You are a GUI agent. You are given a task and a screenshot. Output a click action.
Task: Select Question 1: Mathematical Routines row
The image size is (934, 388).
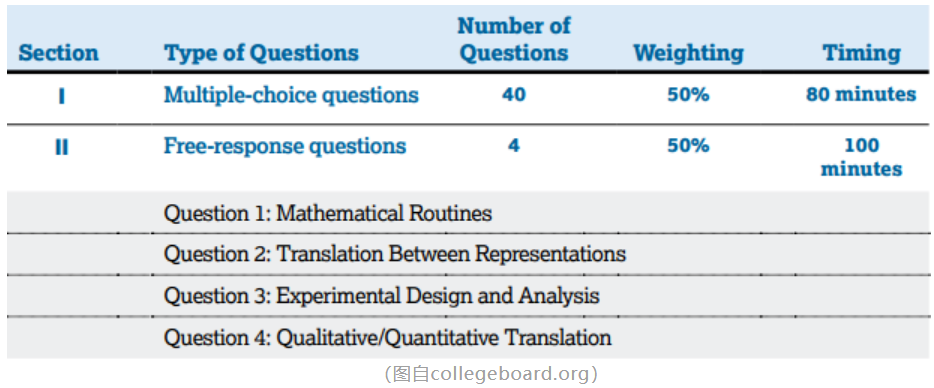(x=468, y=213)
